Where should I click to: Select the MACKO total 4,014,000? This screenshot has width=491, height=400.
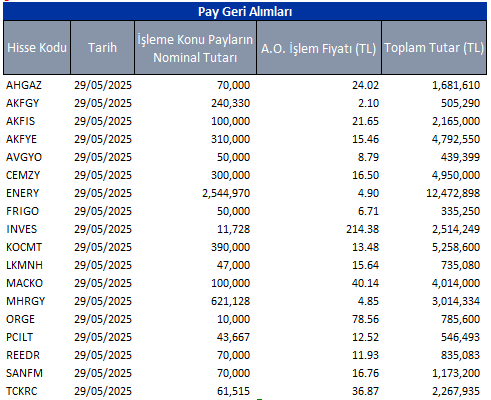pos(456,283)
